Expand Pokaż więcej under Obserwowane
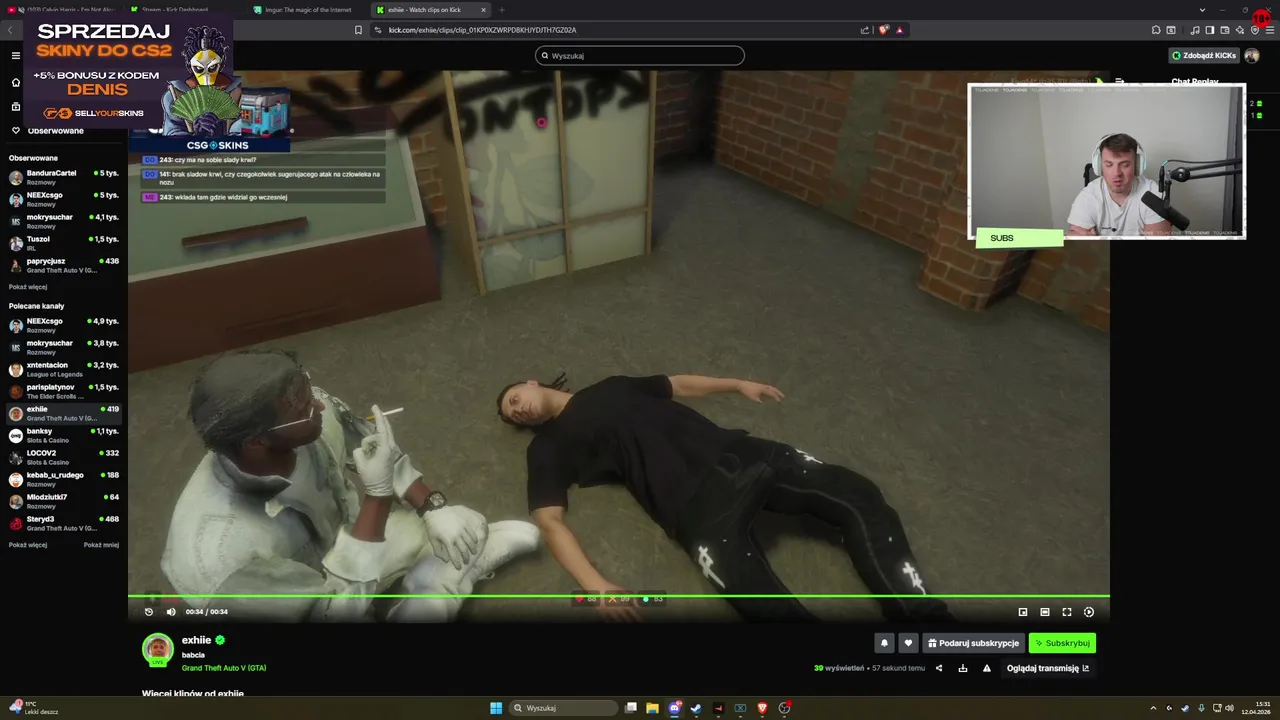This screenshot has height=720, width=1280. [28, 287]
